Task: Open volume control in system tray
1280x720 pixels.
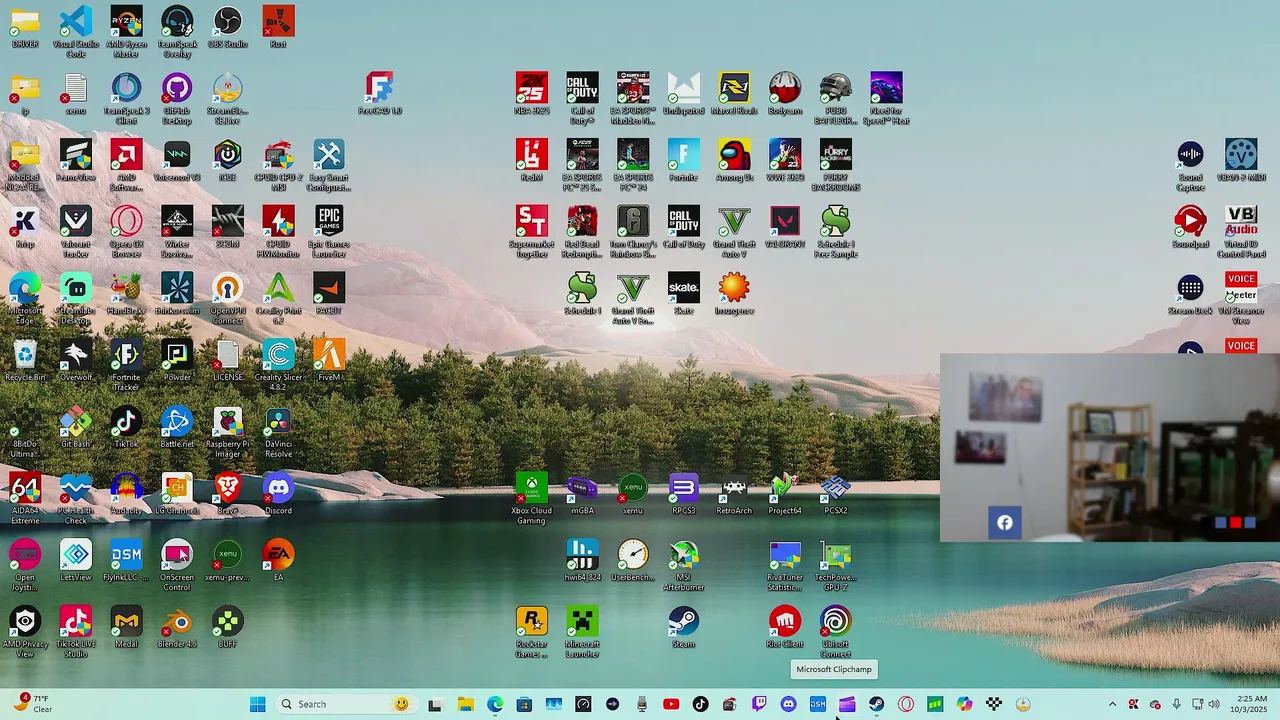Action: click(x=1214, y=704)
